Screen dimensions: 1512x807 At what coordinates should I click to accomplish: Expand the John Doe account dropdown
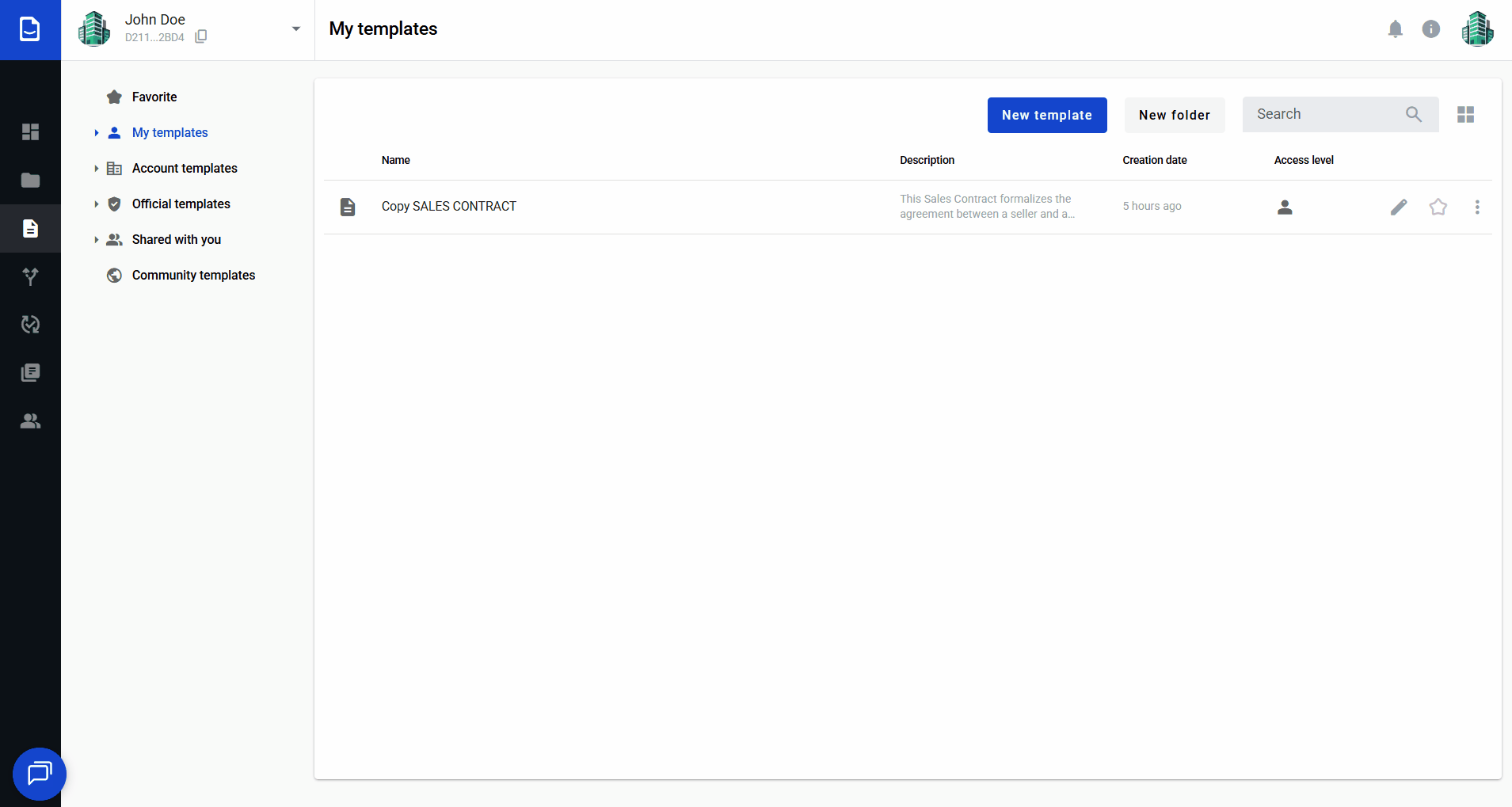(x=295, y=29)
